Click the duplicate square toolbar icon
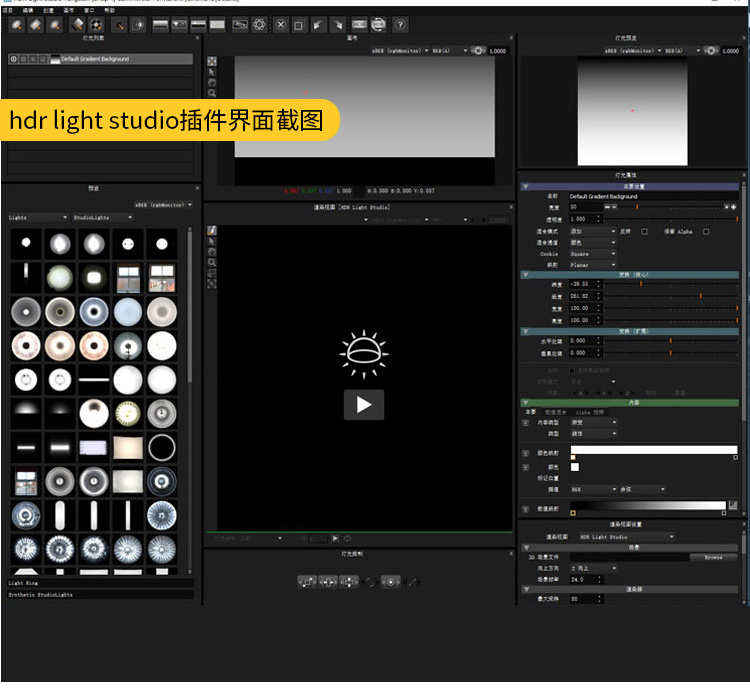The width and height of the screenshot is (750, 691). [x=298, y=24]
